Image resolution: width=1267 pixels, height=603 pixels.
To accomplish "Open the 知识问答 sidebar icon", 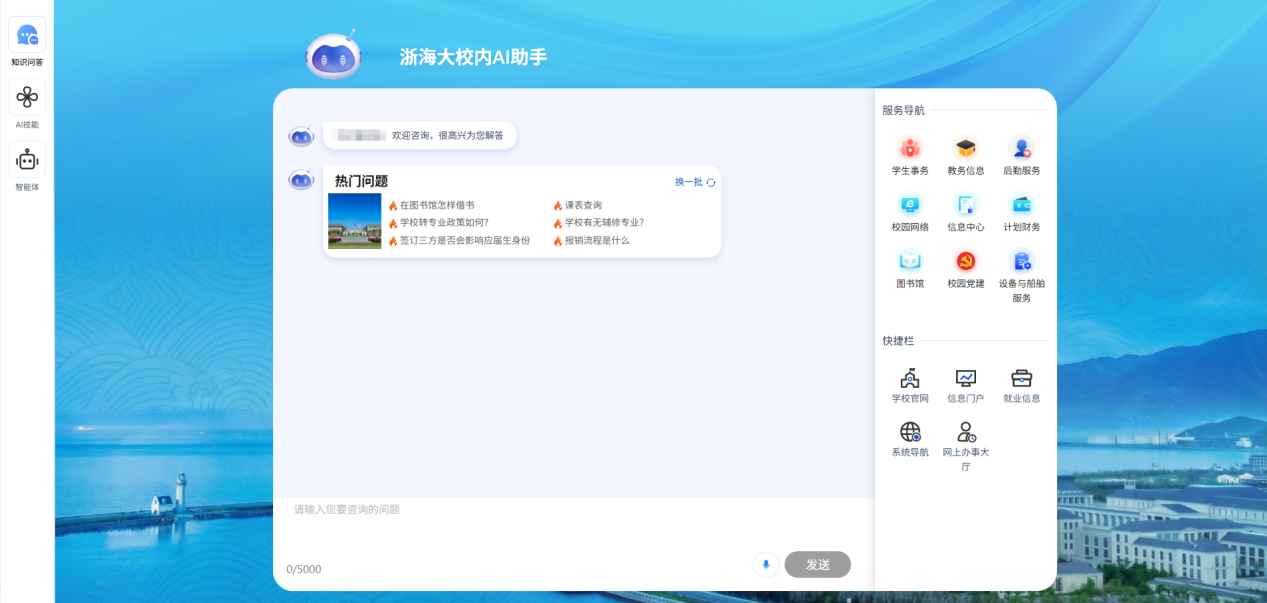I will (x=27, y=37).
